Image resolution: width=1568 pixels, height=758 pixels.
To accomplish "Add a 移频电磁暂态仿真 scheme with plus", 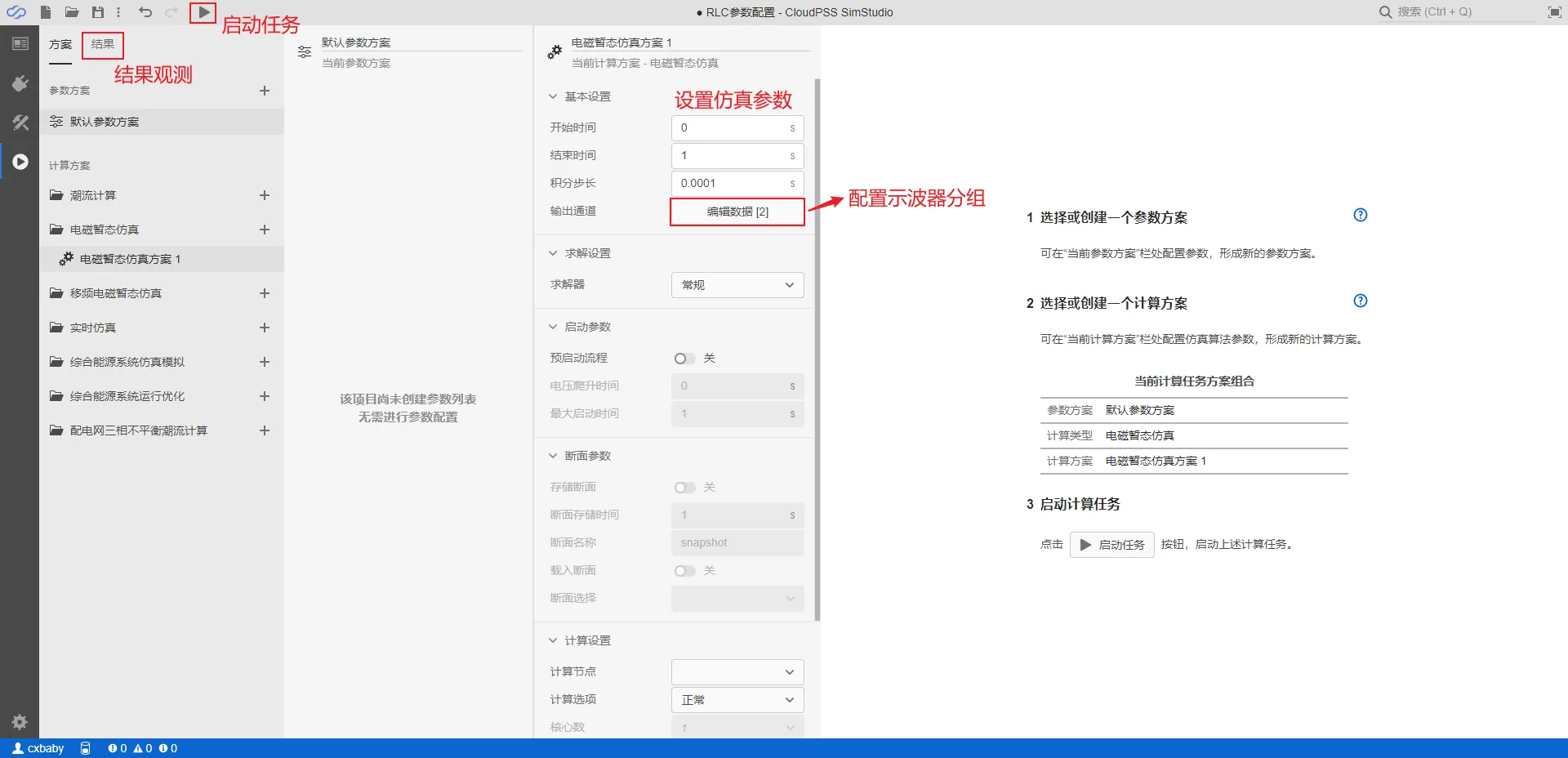I will 265,293.
